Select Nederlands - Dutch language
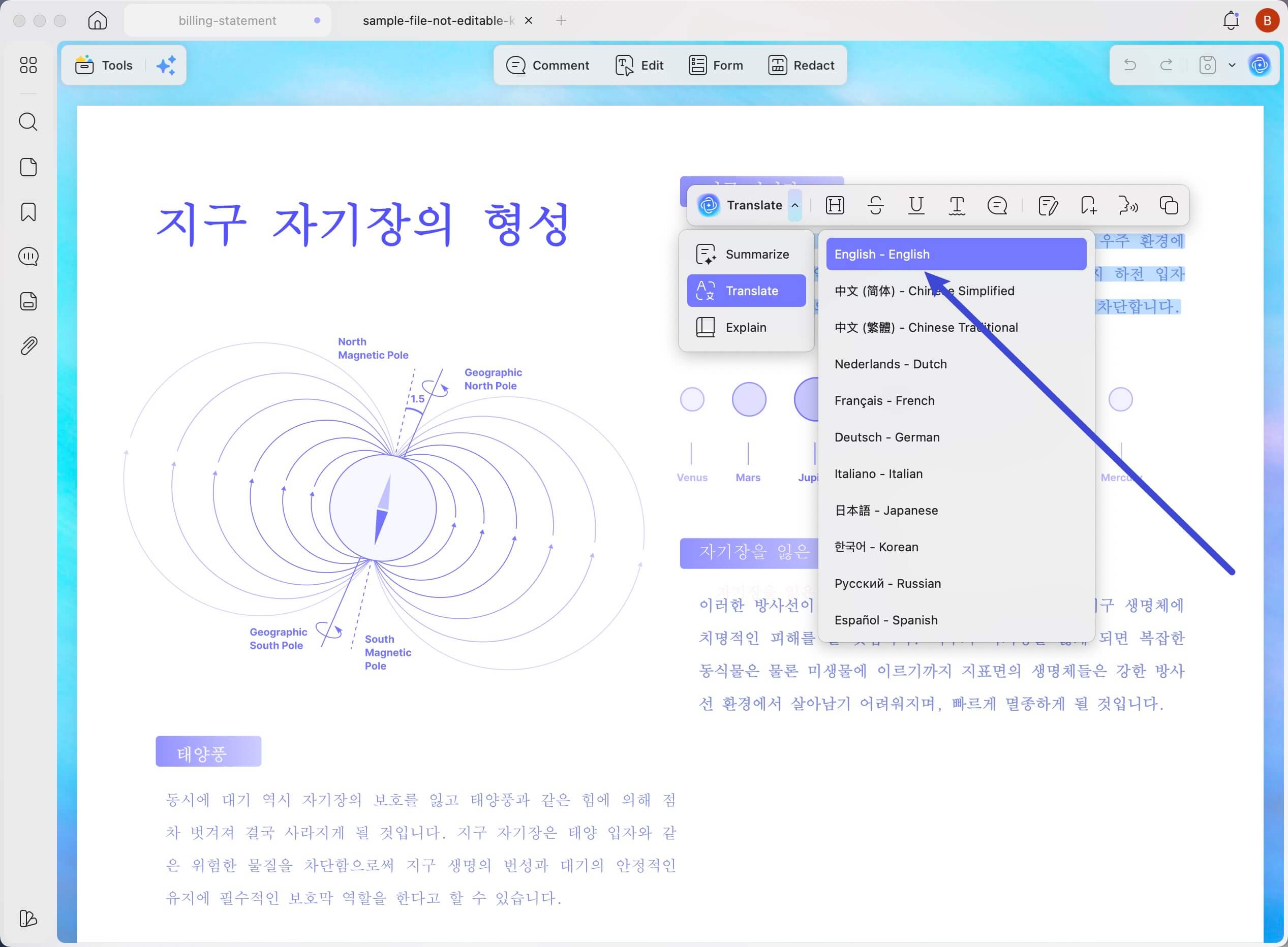 click(956, 364)
